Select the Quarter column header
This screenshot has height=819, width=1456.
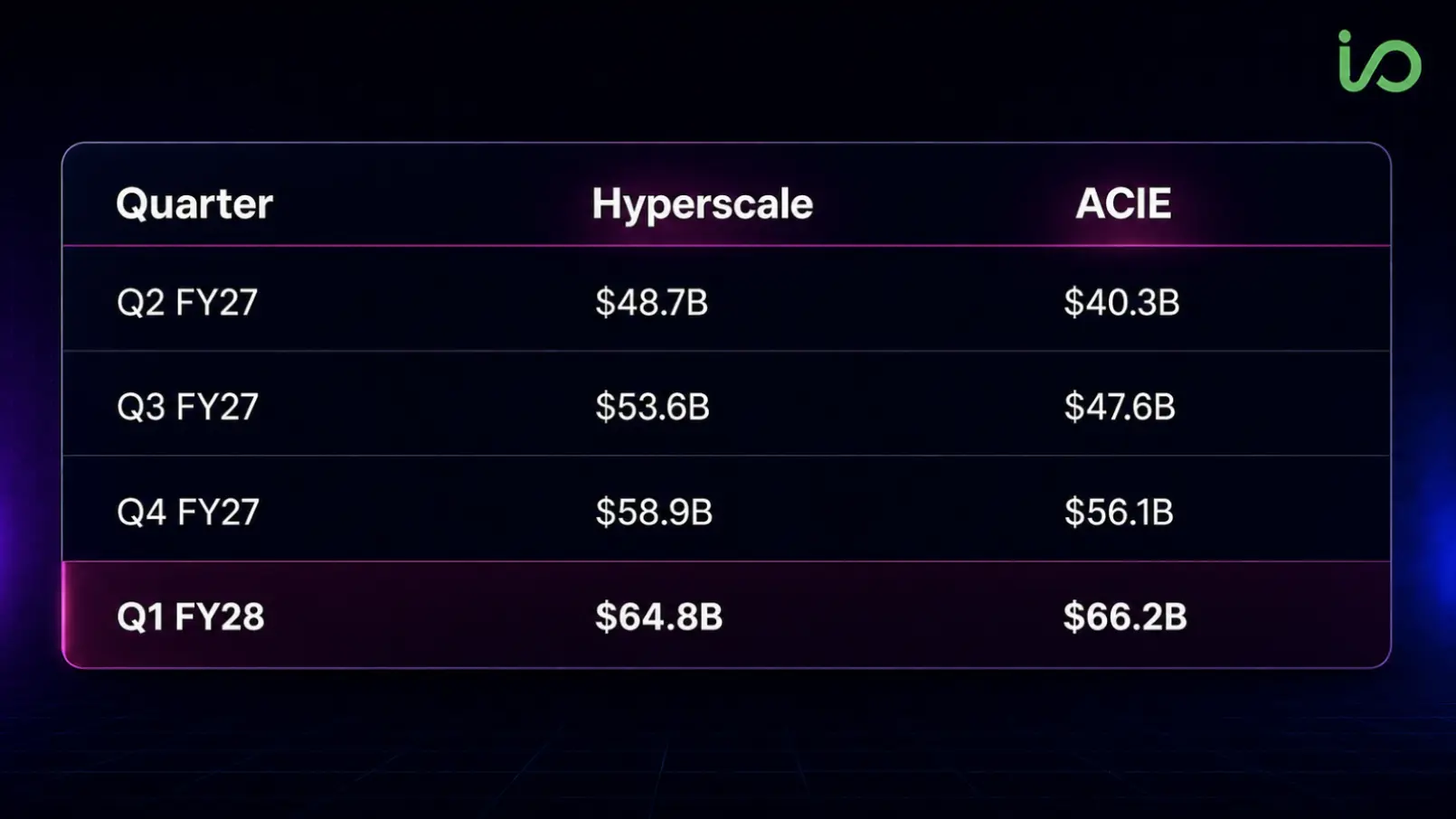[x=194, y=204]
